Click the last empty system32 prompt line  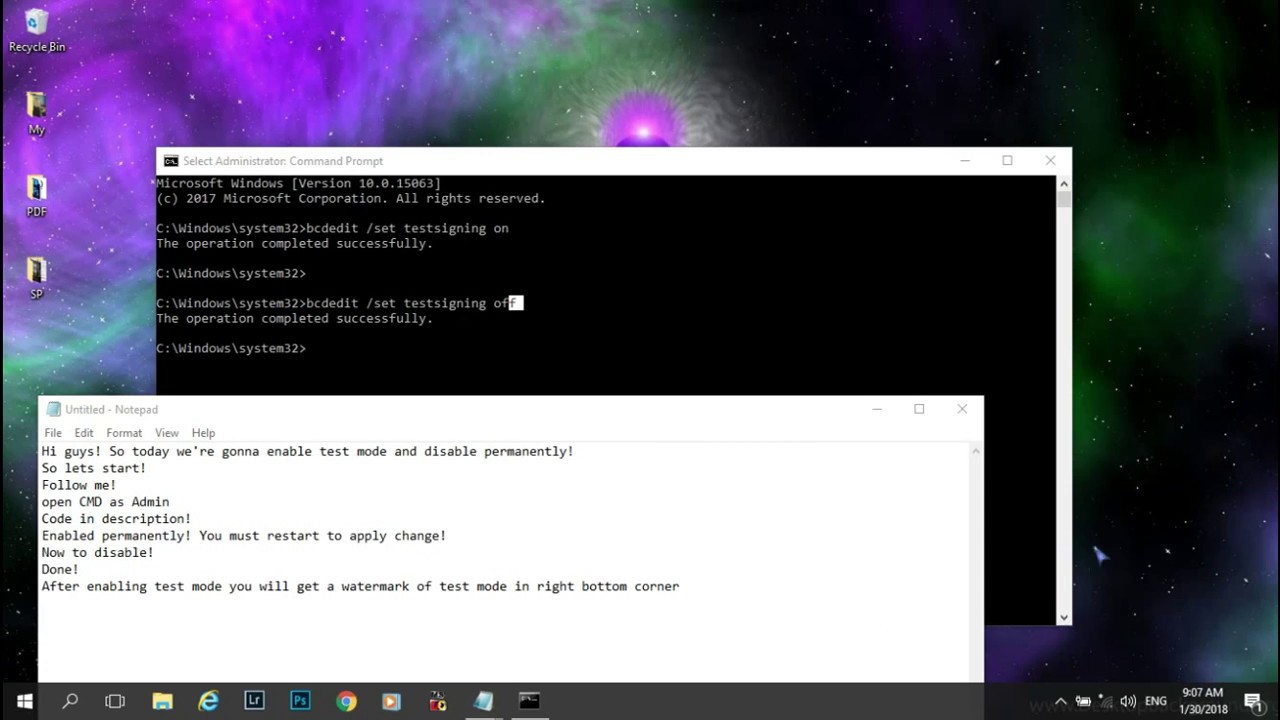click(231, 348)
